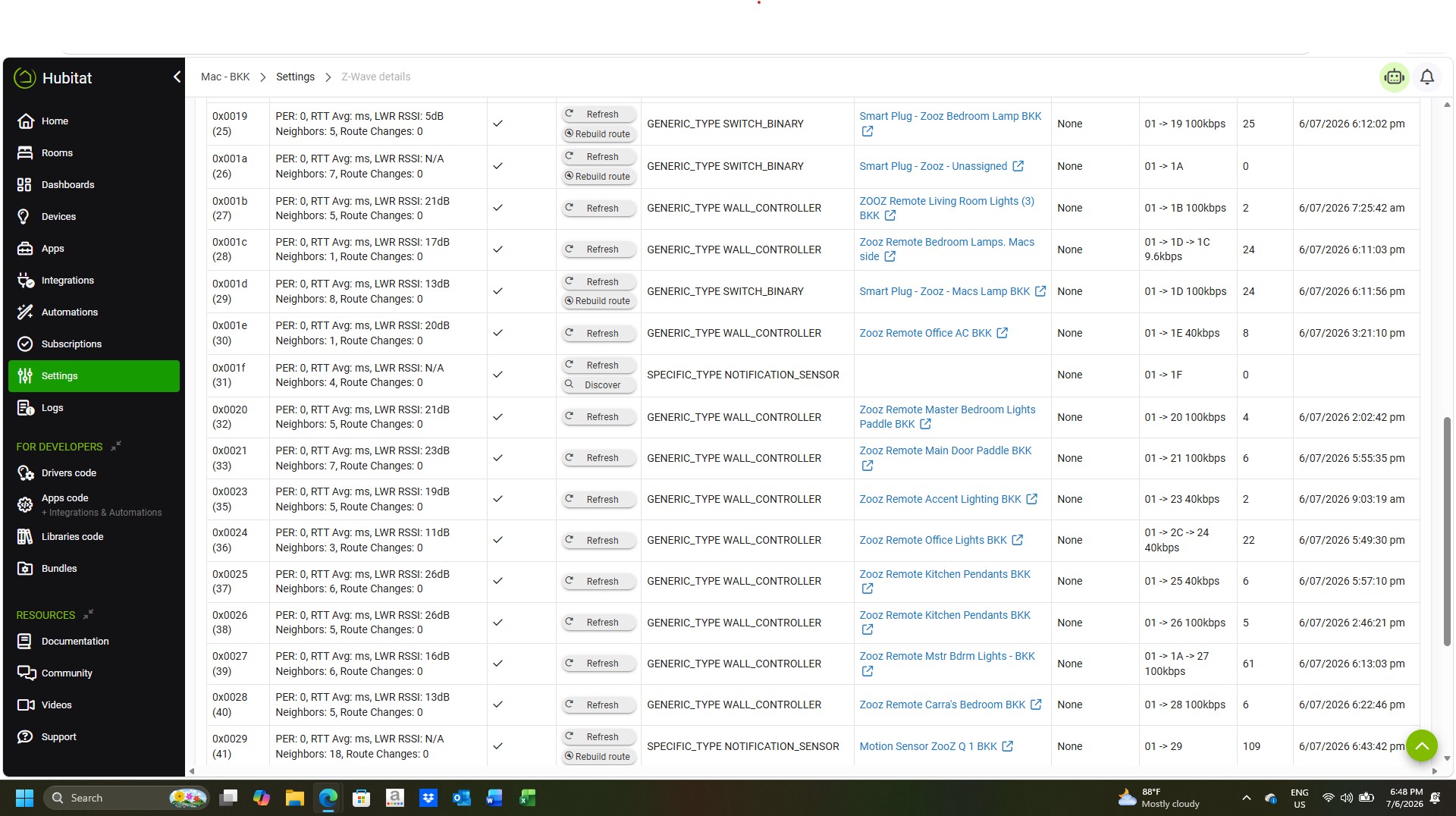Open external link icon for Smart Plug - Zooz - Macs Lamp BKK
1456x816 pixels.
point(1040,291)
